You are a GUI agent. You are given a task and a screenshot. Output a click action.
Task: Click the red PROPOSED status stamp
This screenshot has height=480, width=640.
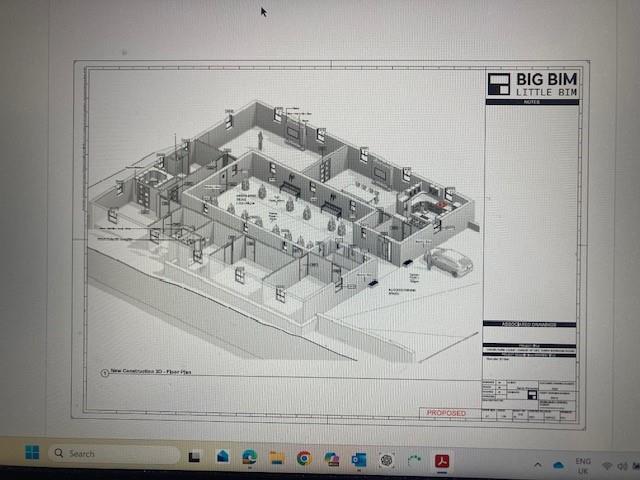(446, 413)
